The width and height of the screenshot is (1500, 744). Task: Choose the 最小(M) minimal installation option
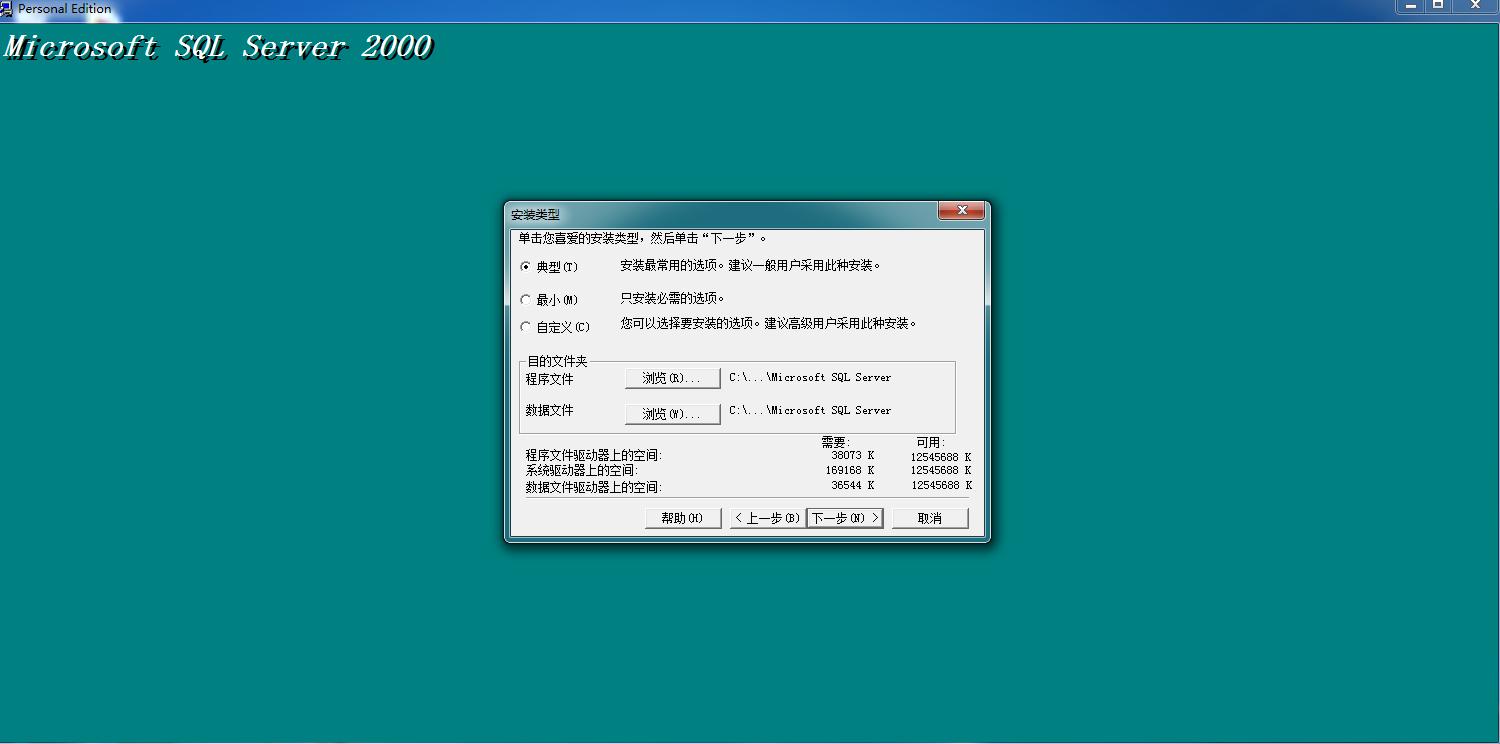tap(526, 298)
